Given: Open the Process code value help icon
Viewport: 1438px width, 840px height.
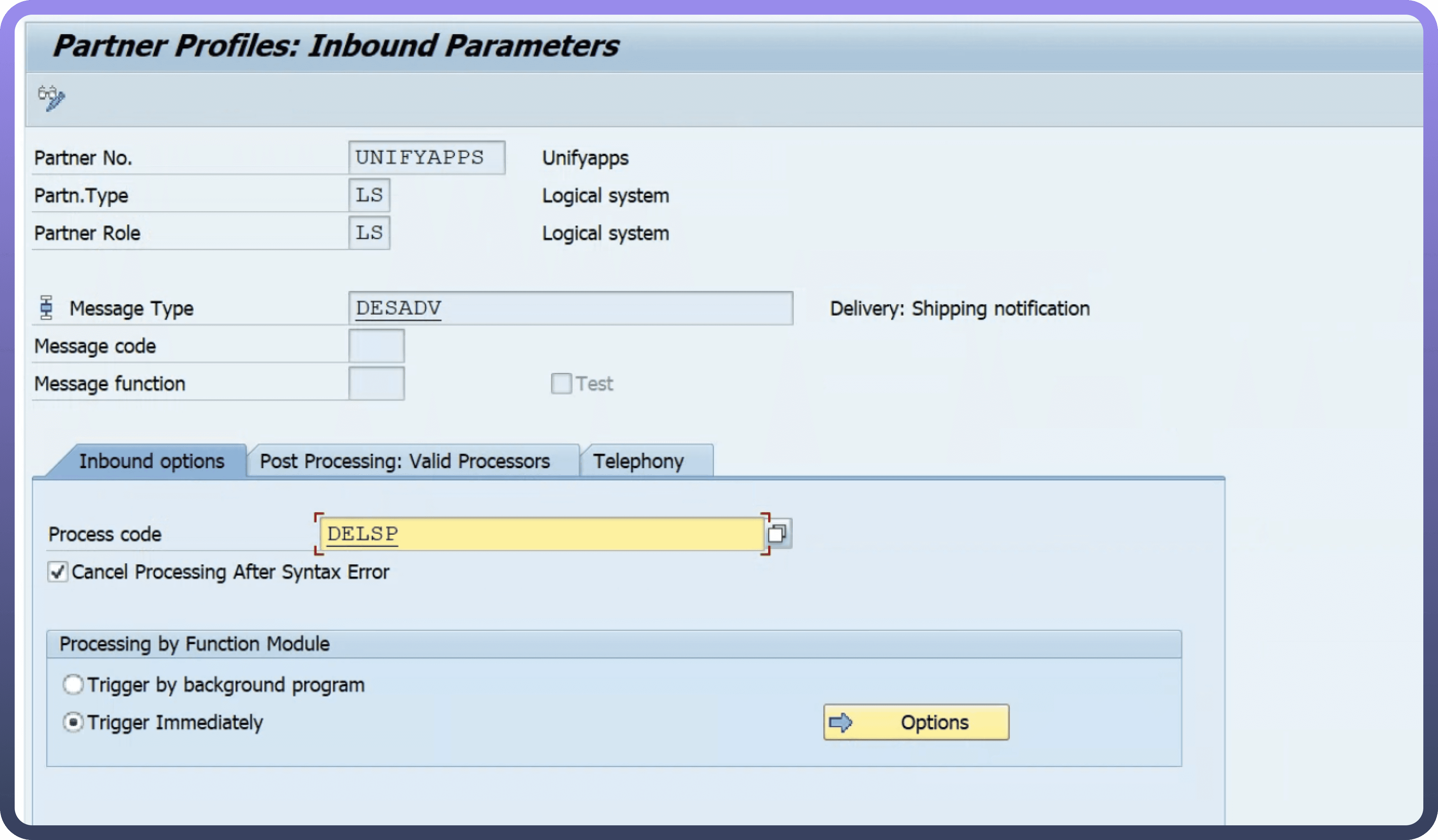Looking at the screenshot, I should 777,534.
